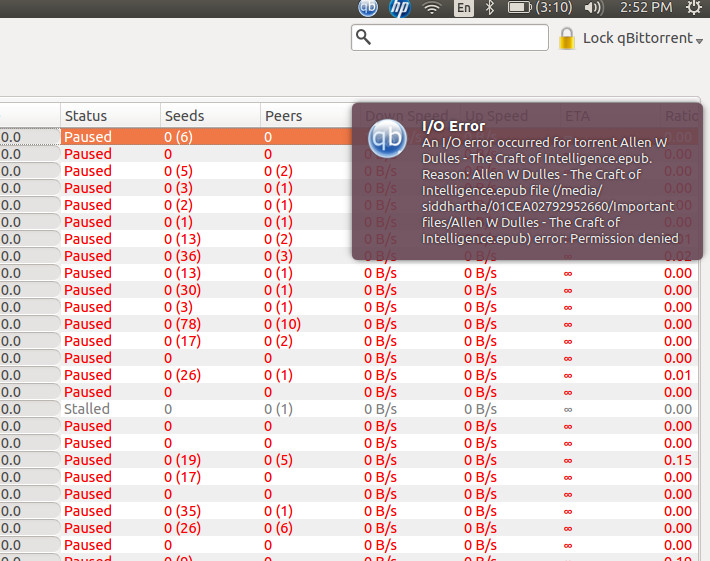This screenshot has width=710, height=561.
Task: Click the Ratio 0.01 in the 0 (26) seeds, 0 (1) peers row
Action: pyautogui.click(x=677, y=375)
